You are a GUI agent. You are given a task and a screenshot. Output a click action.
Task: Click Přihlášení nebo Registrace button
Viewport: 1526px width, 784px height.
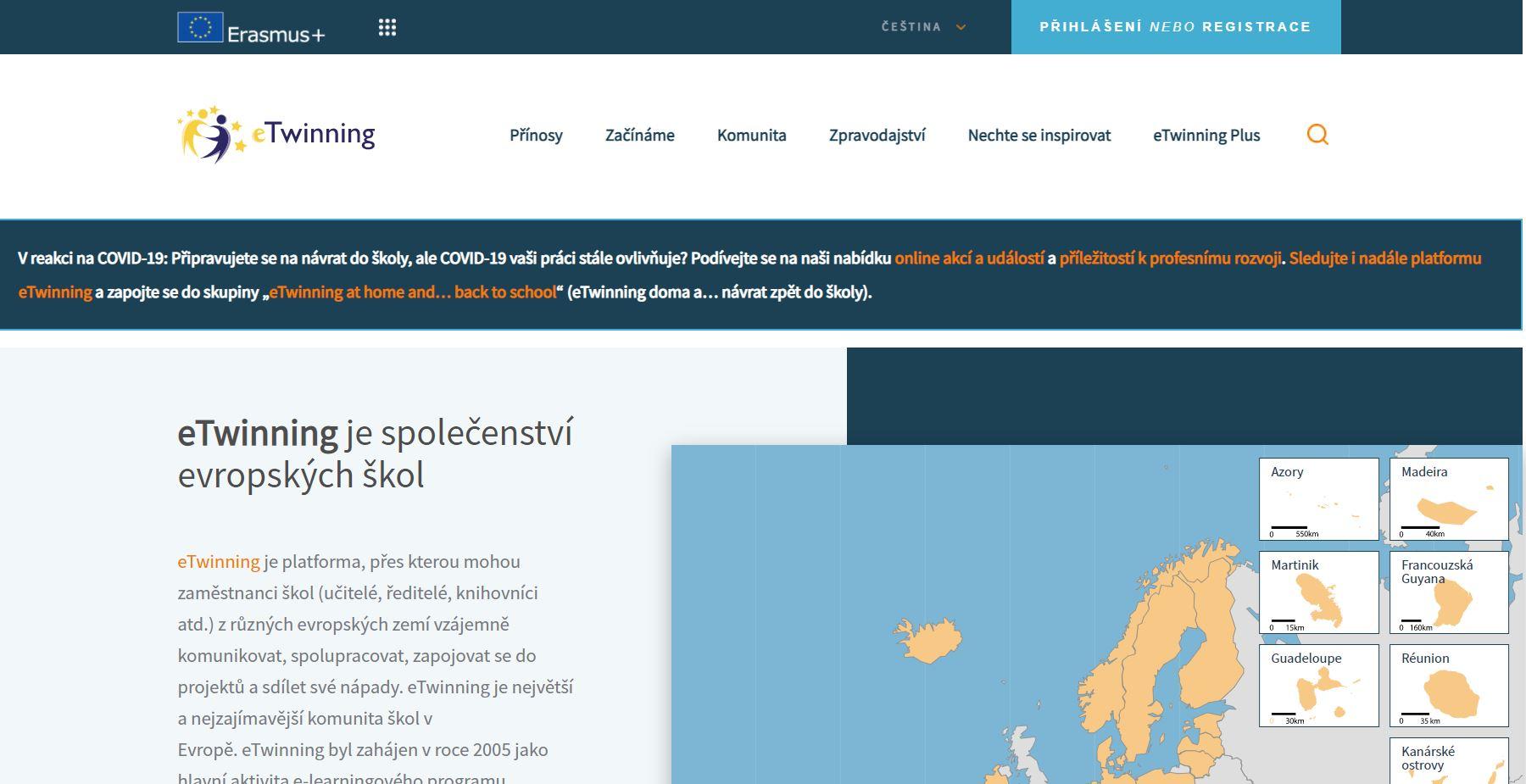coord(1175,27)
